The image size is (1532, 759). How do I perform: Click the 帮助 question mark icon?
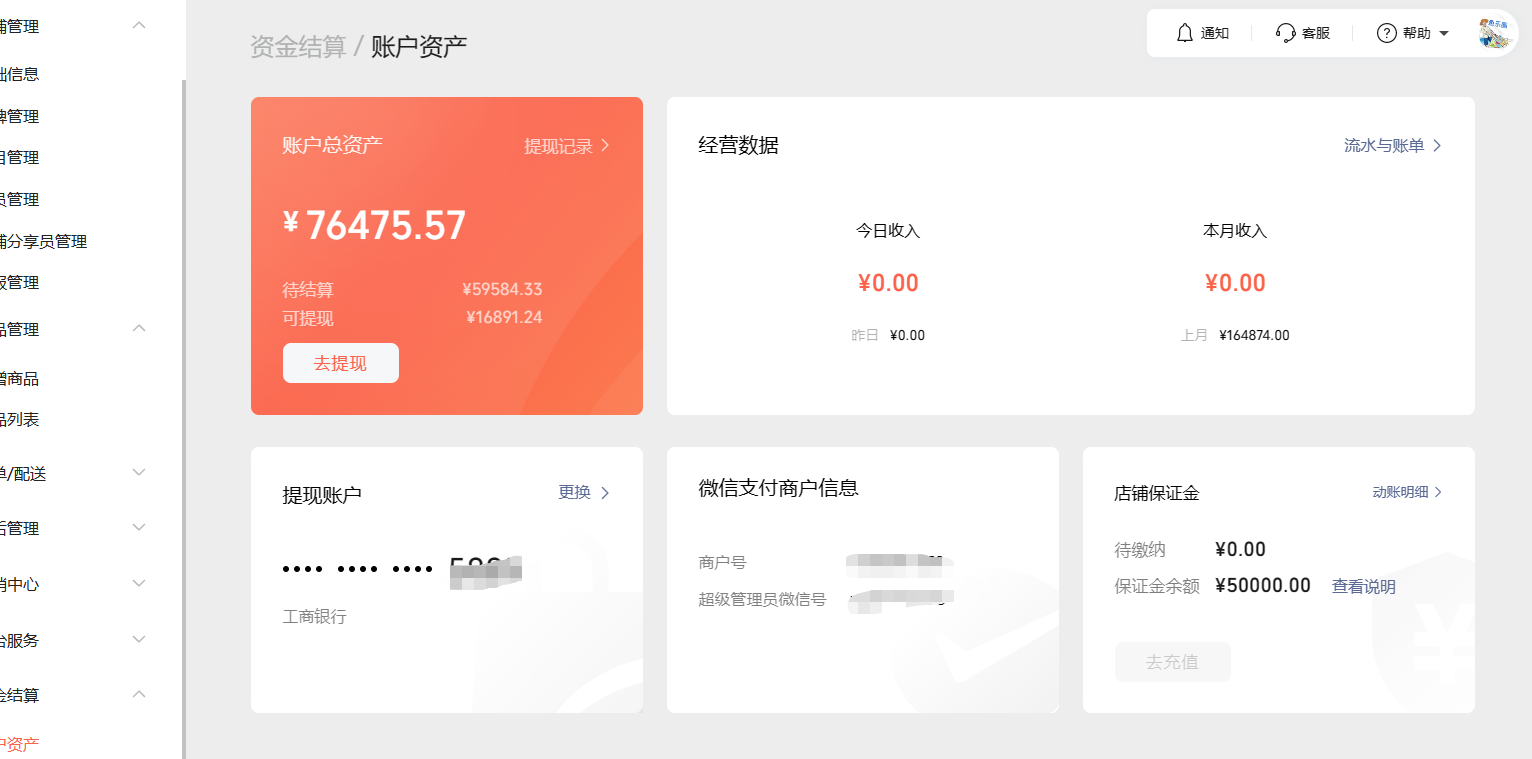point(1387,33)
